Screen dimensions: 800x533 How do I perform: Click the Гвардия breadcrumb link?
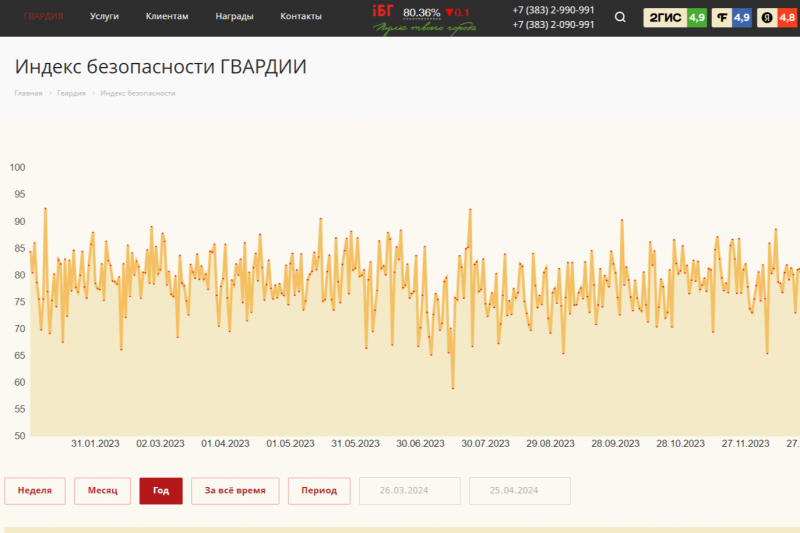71,93
